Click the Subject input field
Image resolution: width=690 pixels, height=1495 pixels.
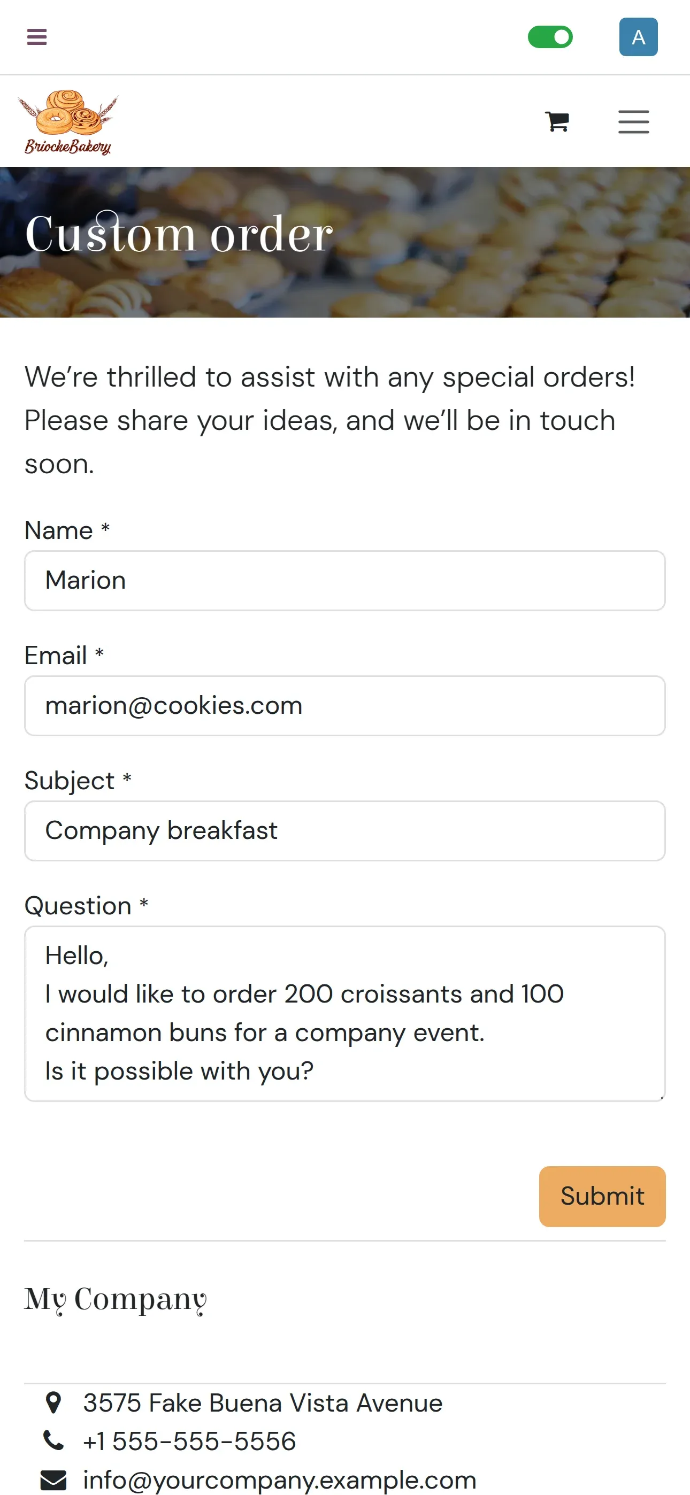pos(345,830)
